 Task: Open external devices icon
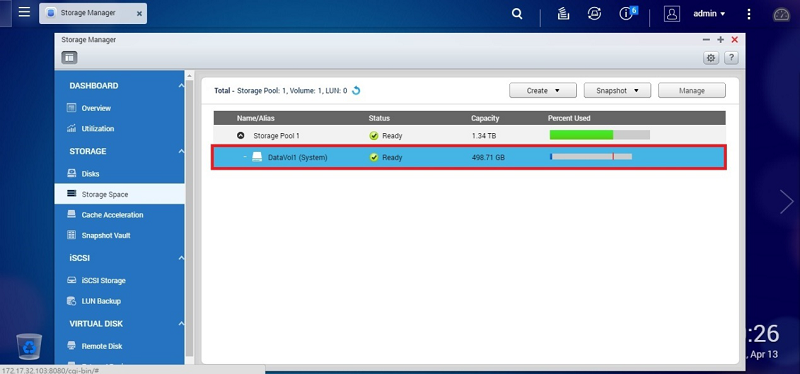(594, 14)
